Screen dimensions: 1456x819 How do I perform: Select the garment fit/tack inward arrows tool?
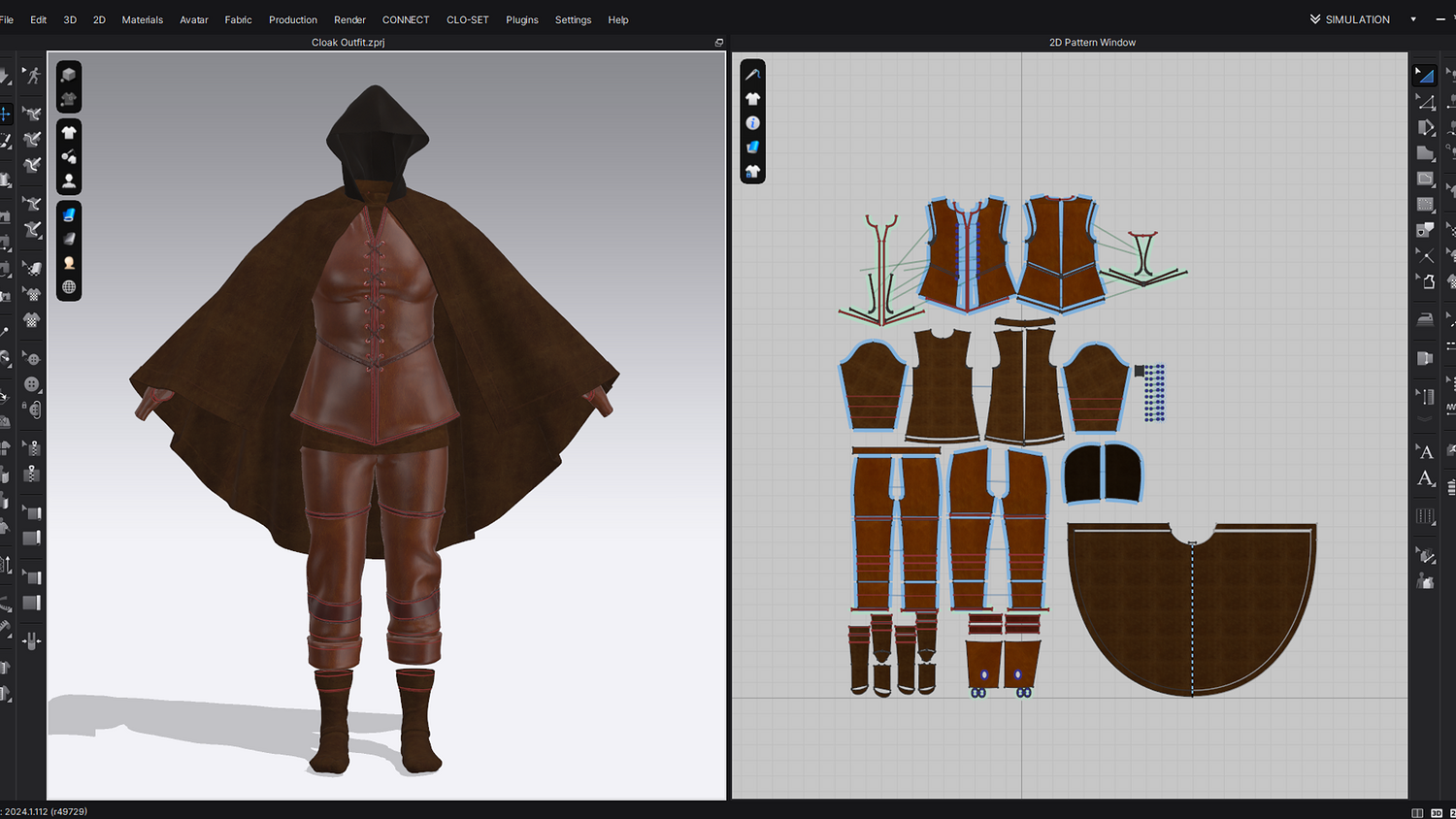pyautogui.click(x=32, y=641)
